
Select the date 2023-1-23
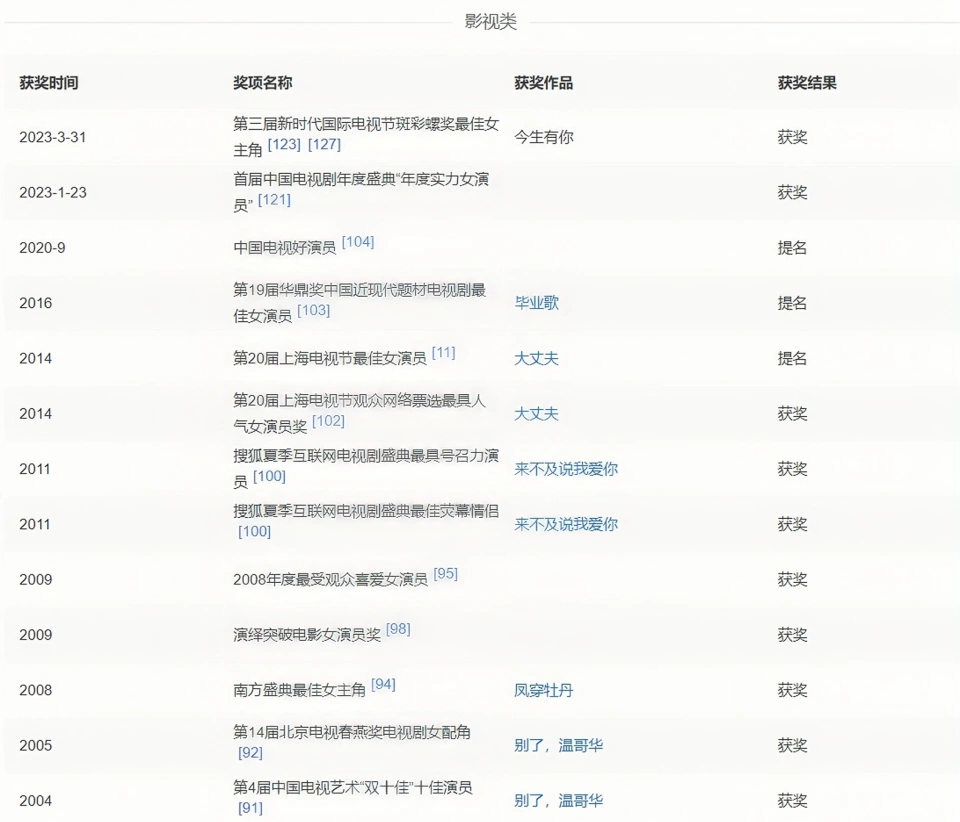(53, 192)
